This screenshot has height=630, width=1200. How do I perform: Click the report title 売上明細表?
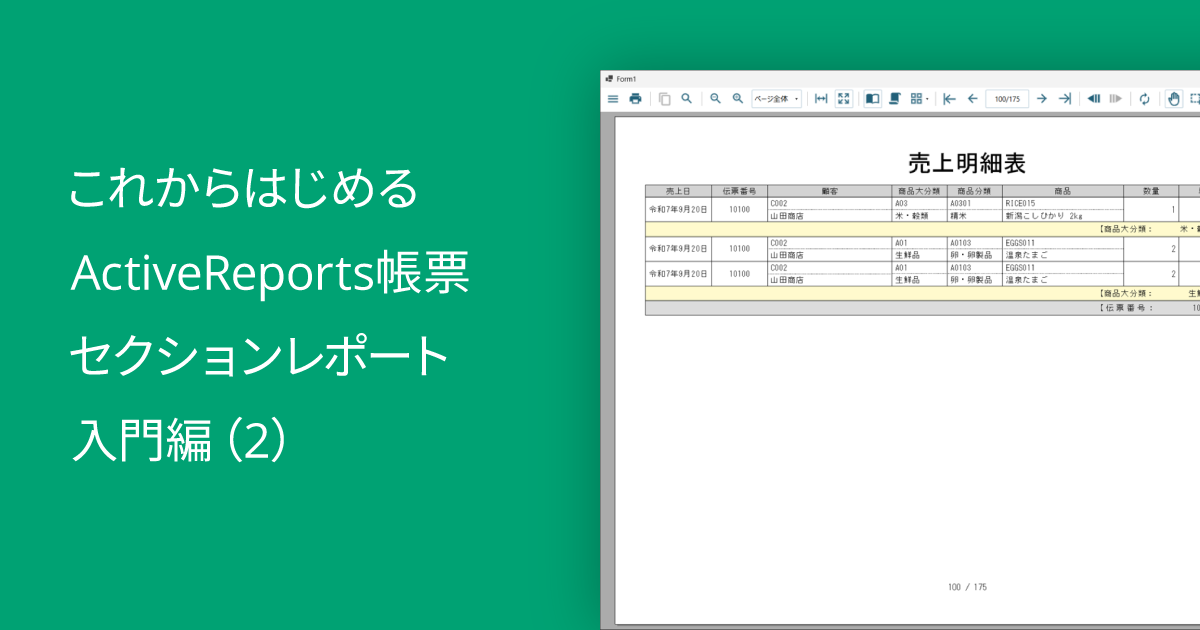click(967, 163)
